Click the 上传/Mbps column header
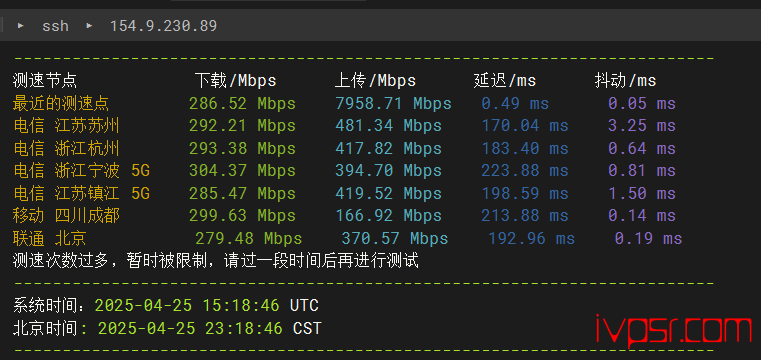761x360 pixels. click(375, 81)
